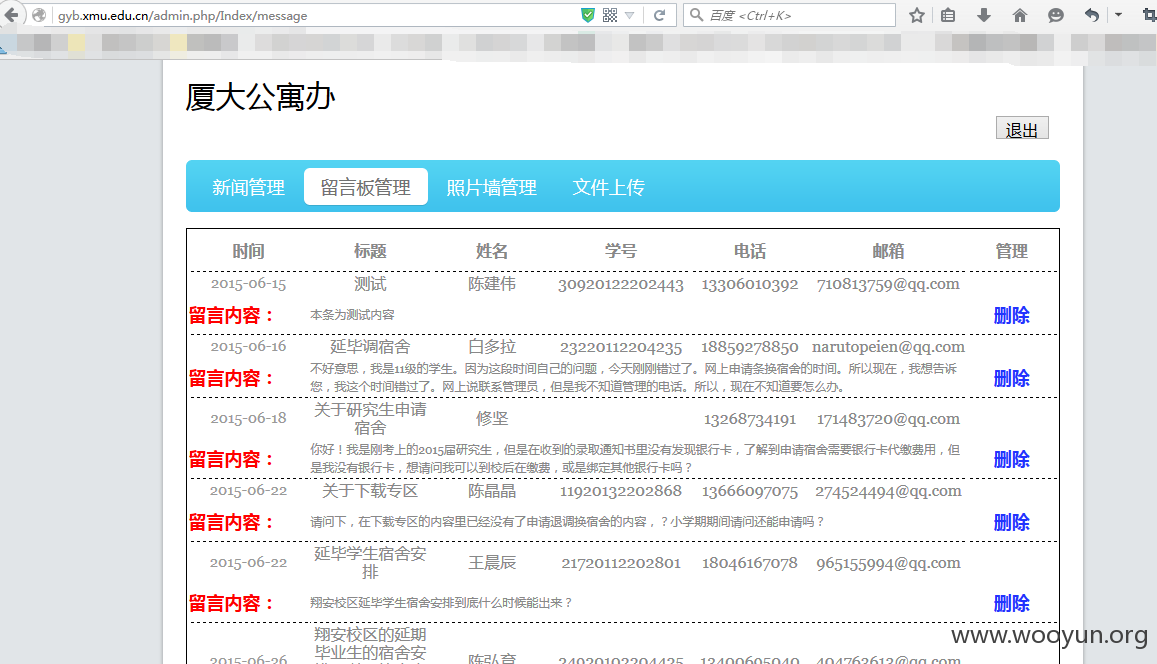Screen dimensions: 1157x664
Task: Click student number 11920132202868
Action: pos(621,491)
